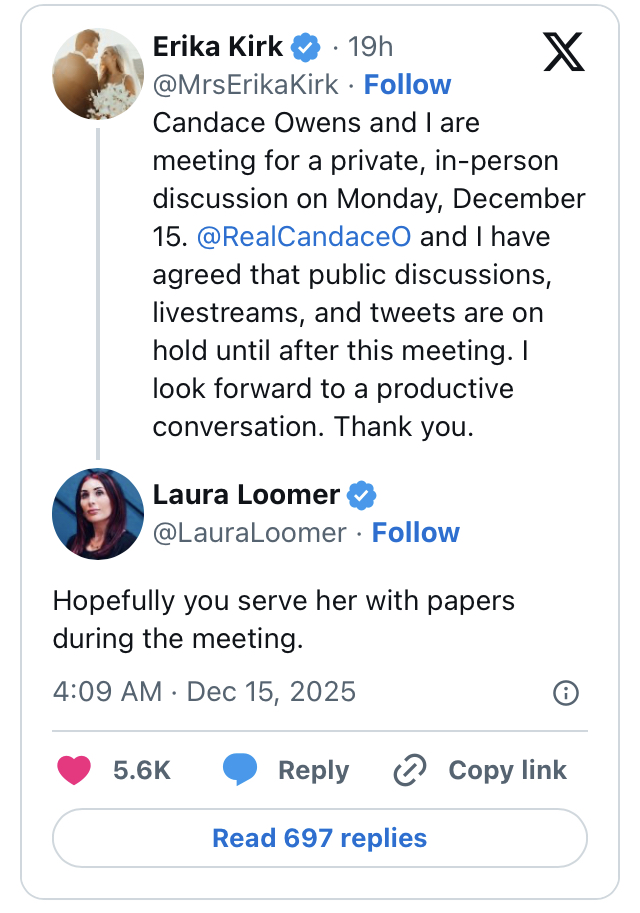
Task: Click the 4:09 AM Dec 15, 2025 timestamp
Action: (204, 692)
